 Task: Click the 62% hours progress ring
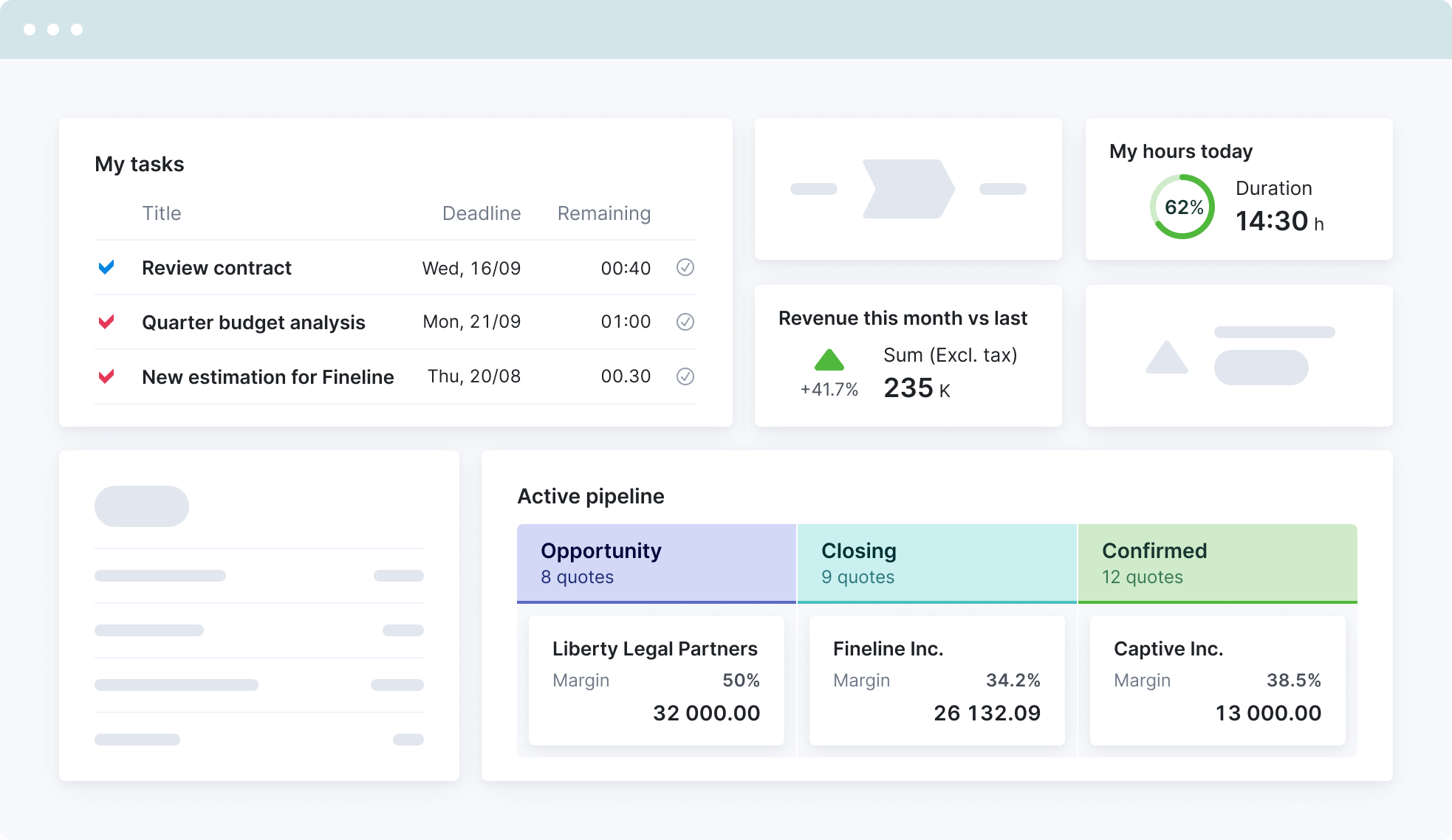point(1182,207)
